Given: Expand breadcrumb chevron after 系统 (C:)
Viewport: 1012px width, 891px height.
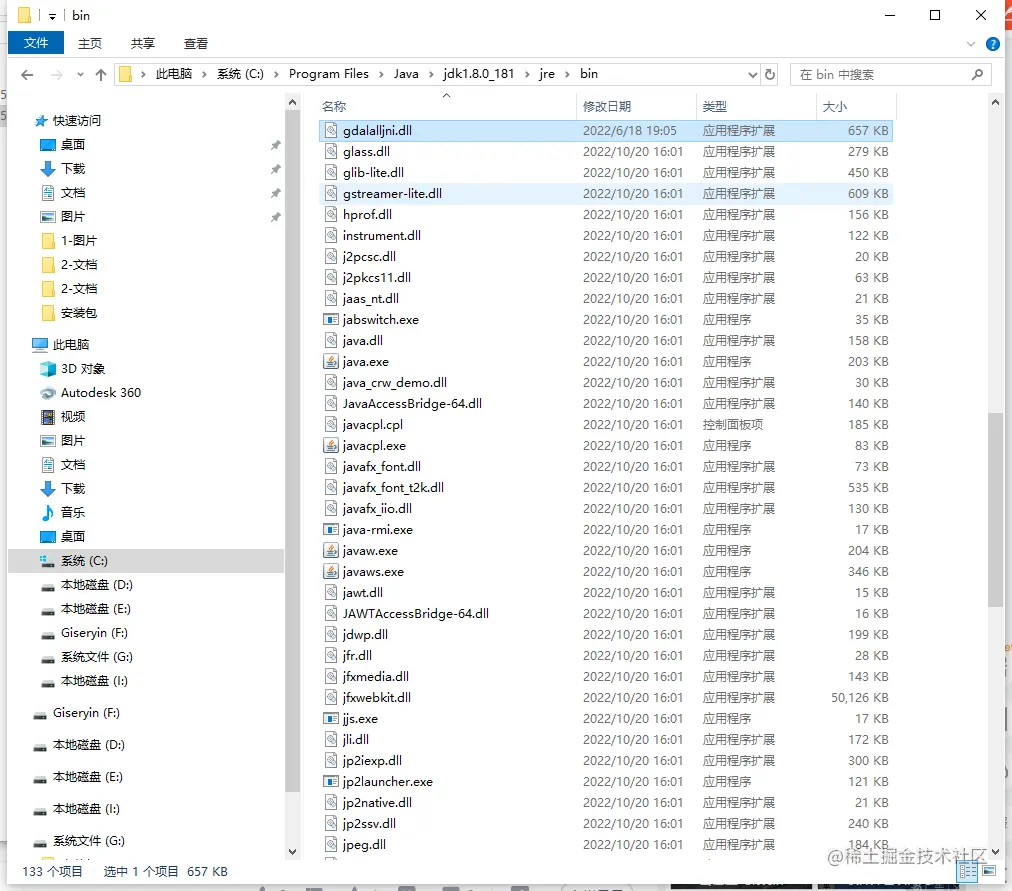Looking at the screenshot, I should (276, 74).
